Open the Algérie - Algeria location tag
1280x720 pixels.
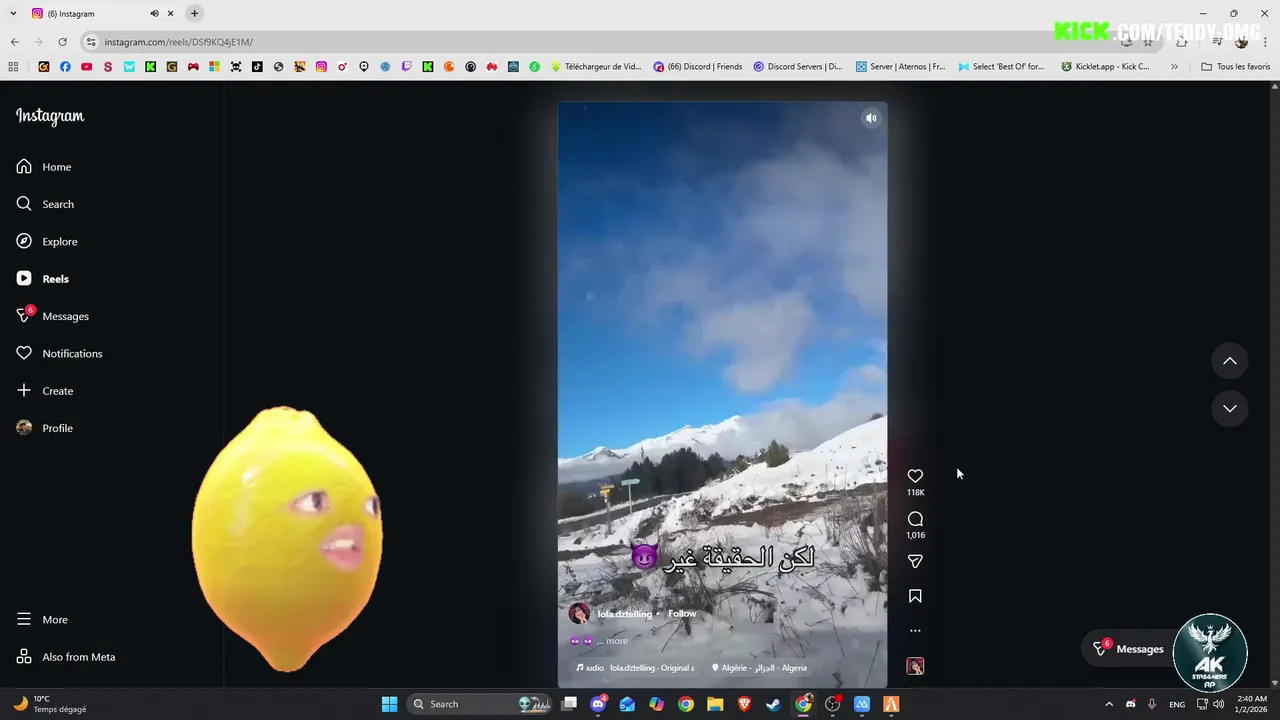tap(759, 668)
